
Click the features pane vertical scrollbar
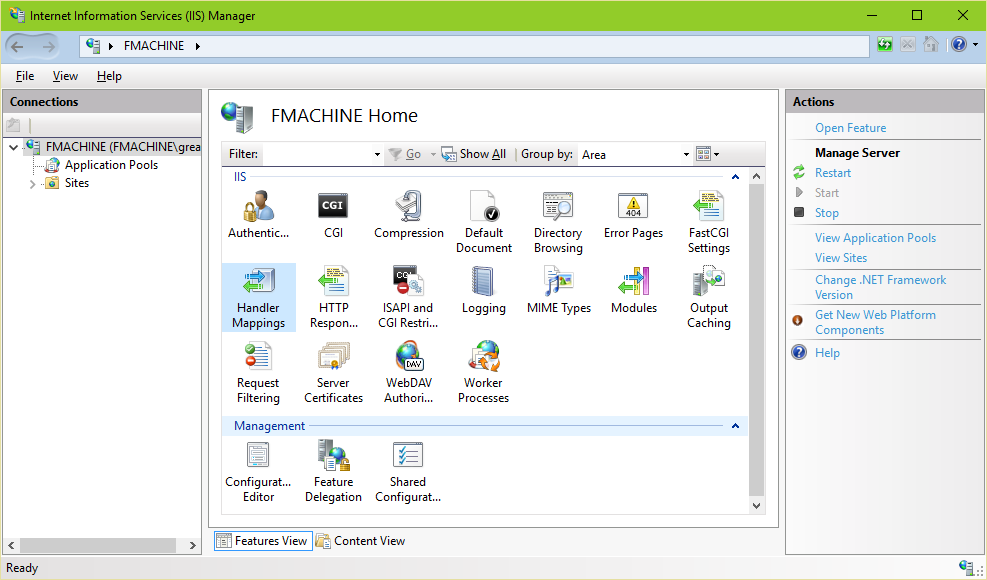coord(756,340)
